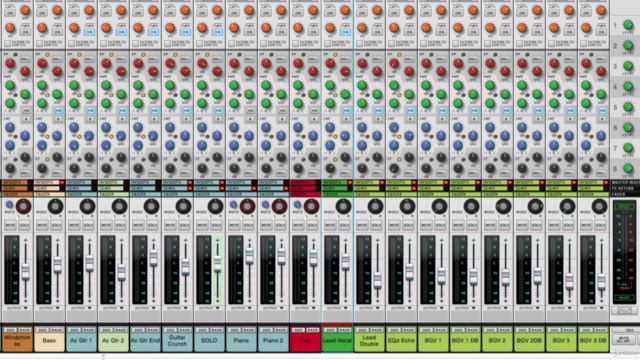Click the Guitar Crunch channel fader handle
Viewport: 640px width, 360px height.
[x=185, y=267]
